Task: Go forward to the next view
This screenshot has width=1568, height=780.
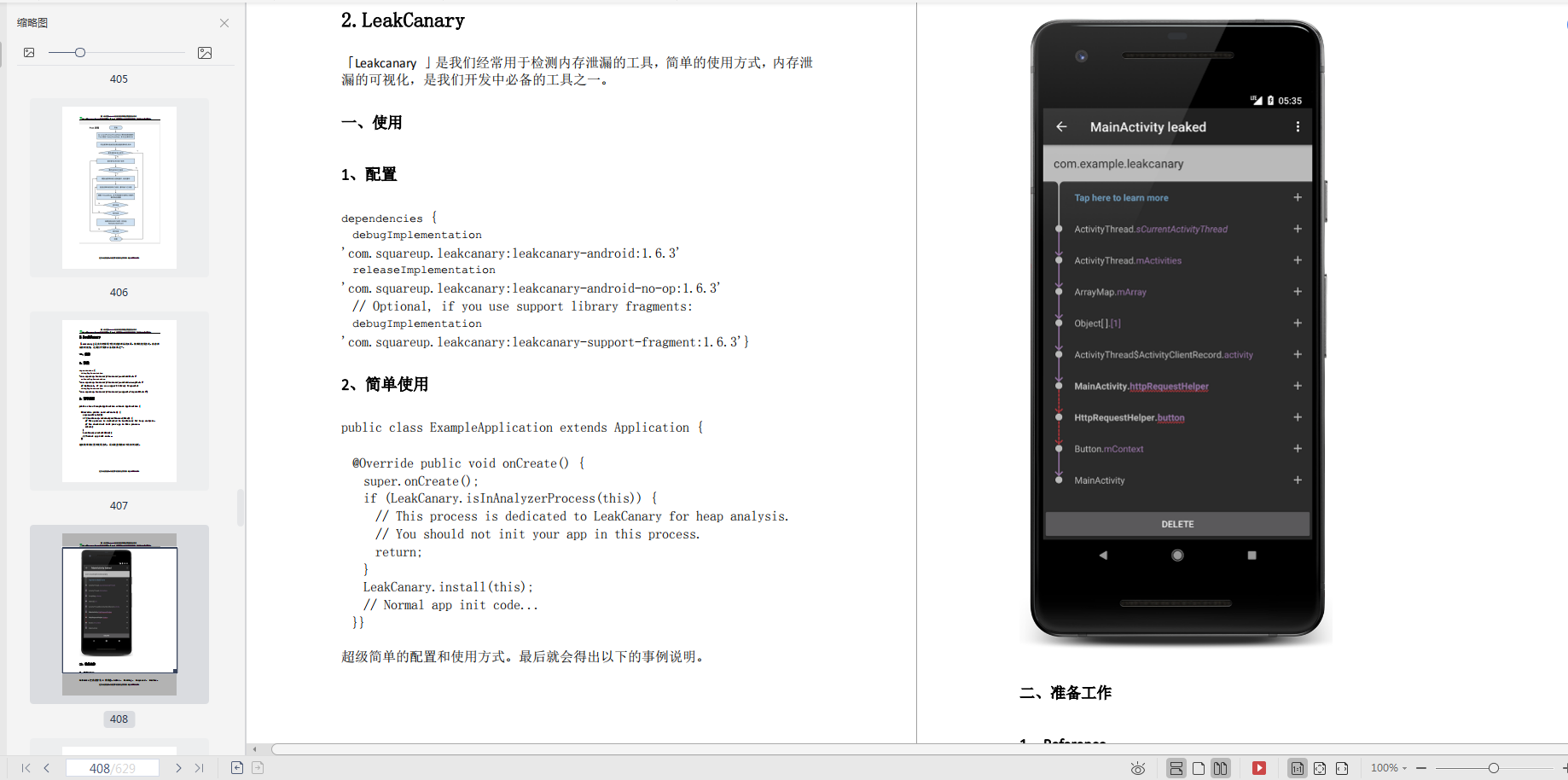Action: [x=258, y=768]
